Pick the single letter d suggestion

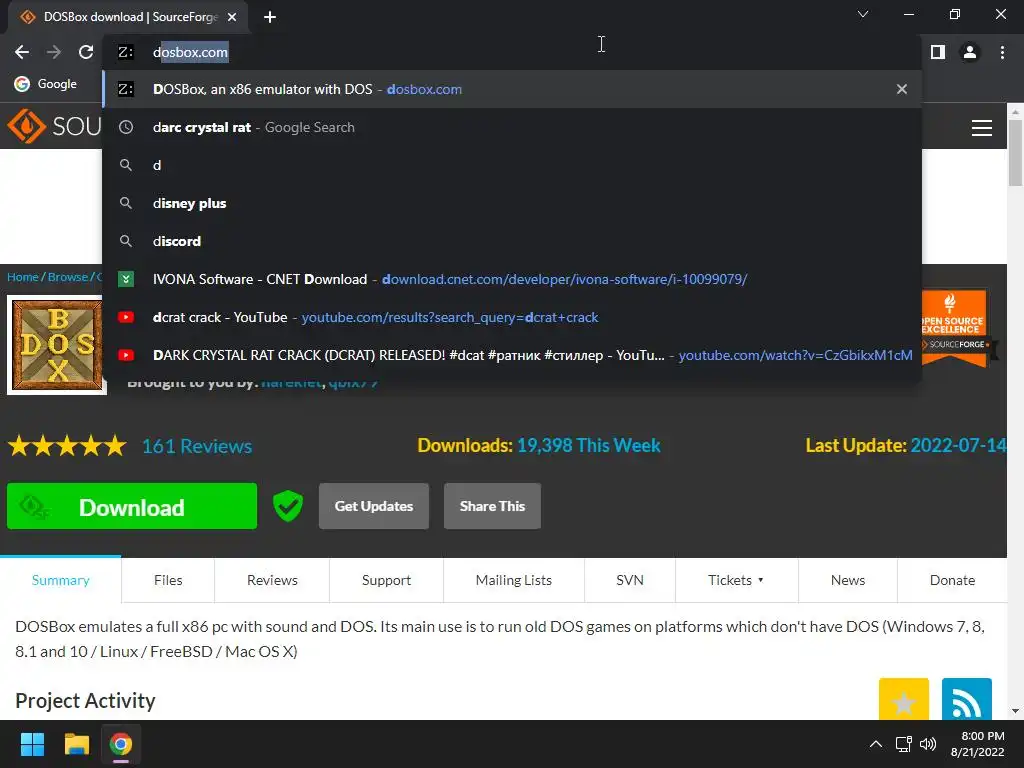point(512,165)
